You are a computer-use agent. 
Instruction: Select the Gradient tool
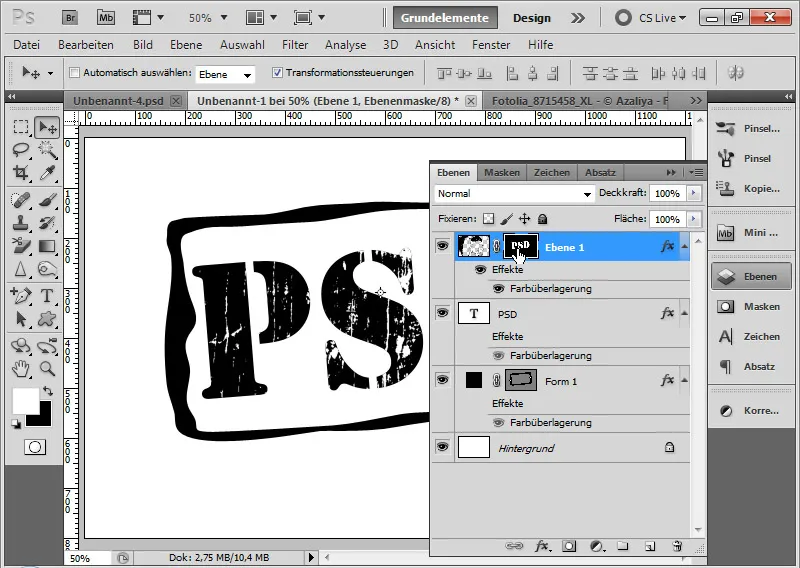click(x=47, y=246)
